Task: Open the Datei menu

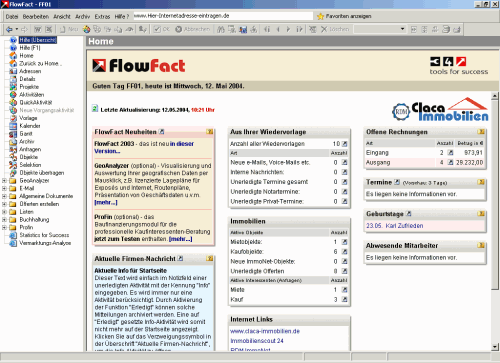Action: pyautogui.click(x=12, y=16)
